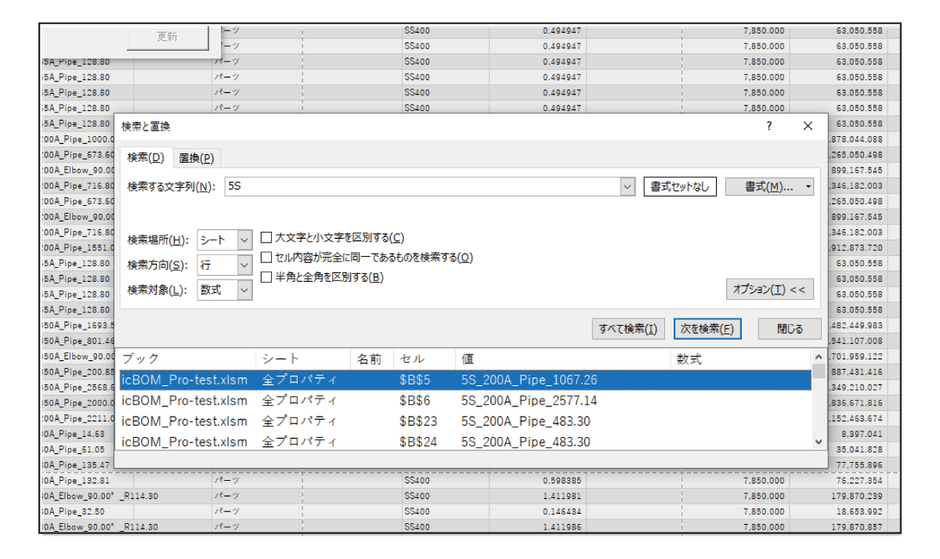Click the 書式セットなし preview button

pyautogui.click(x=680, y=186)
